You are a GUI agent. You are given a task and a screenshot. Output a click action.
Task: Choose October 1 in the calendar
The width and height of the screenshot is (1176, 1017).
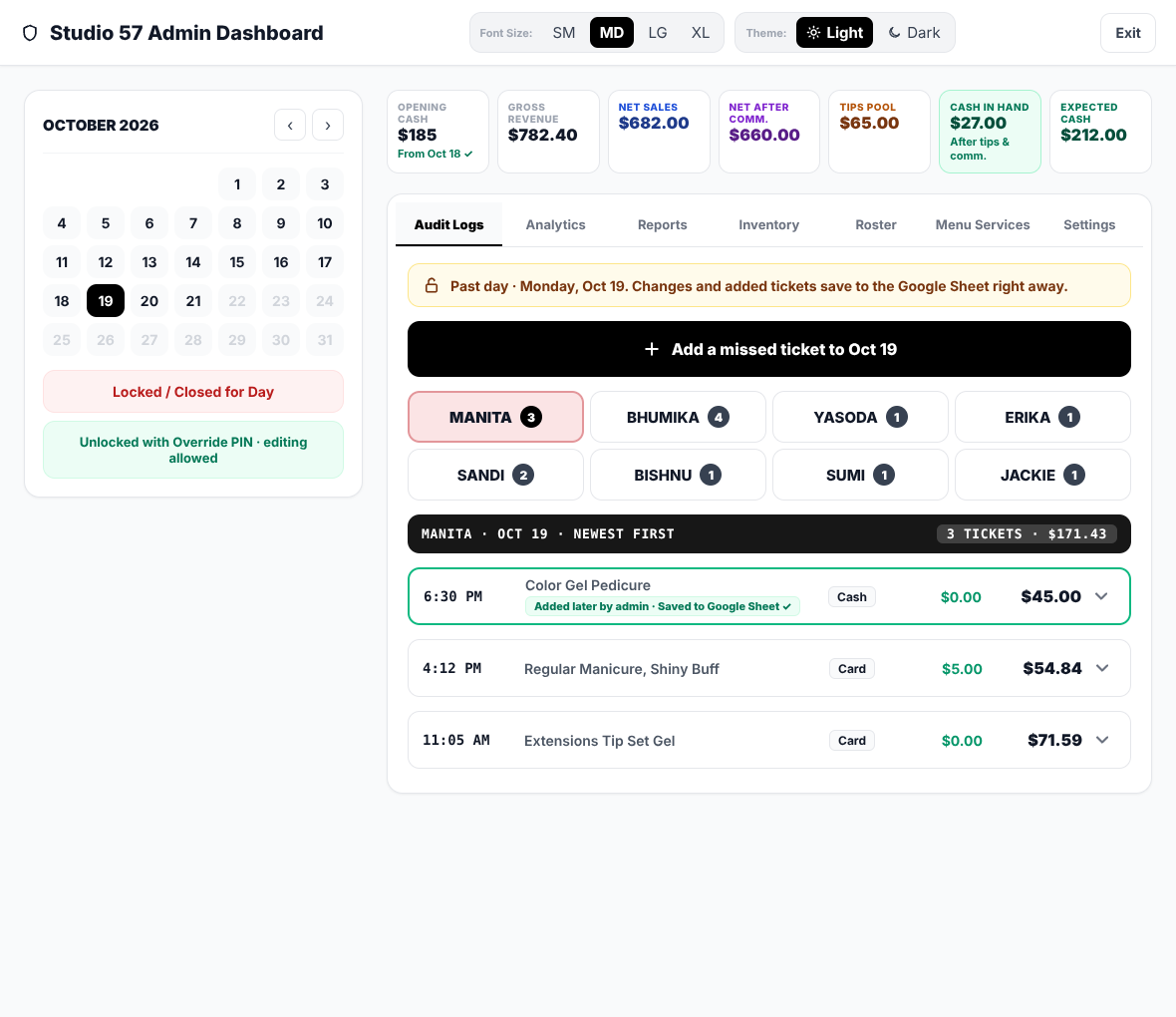tap(237, 184)
